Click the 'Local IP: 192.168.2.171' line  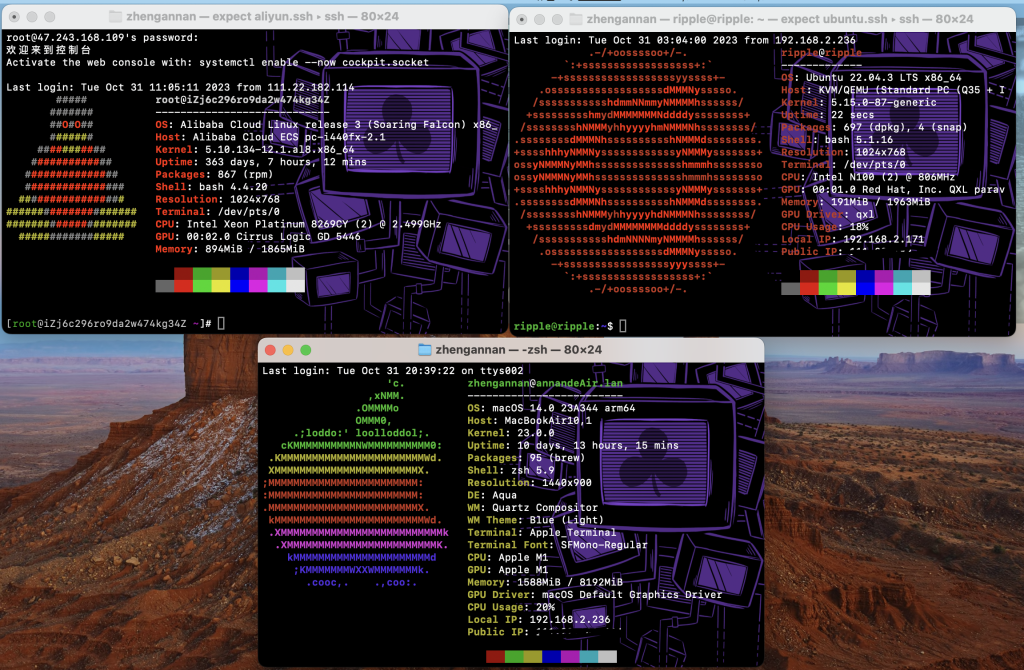852,239
